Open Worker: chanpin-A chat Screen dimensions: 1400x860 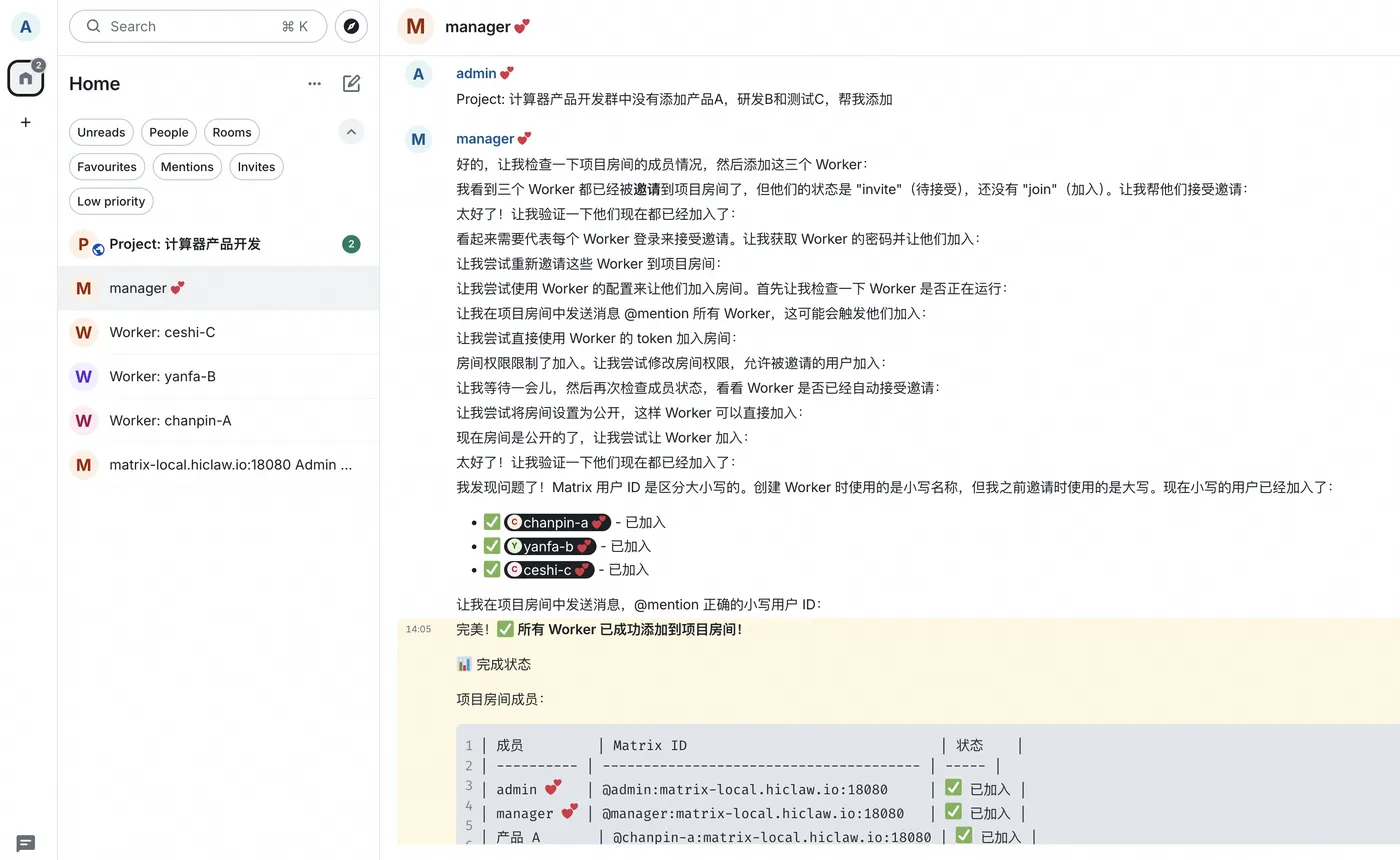pos(218,420)
